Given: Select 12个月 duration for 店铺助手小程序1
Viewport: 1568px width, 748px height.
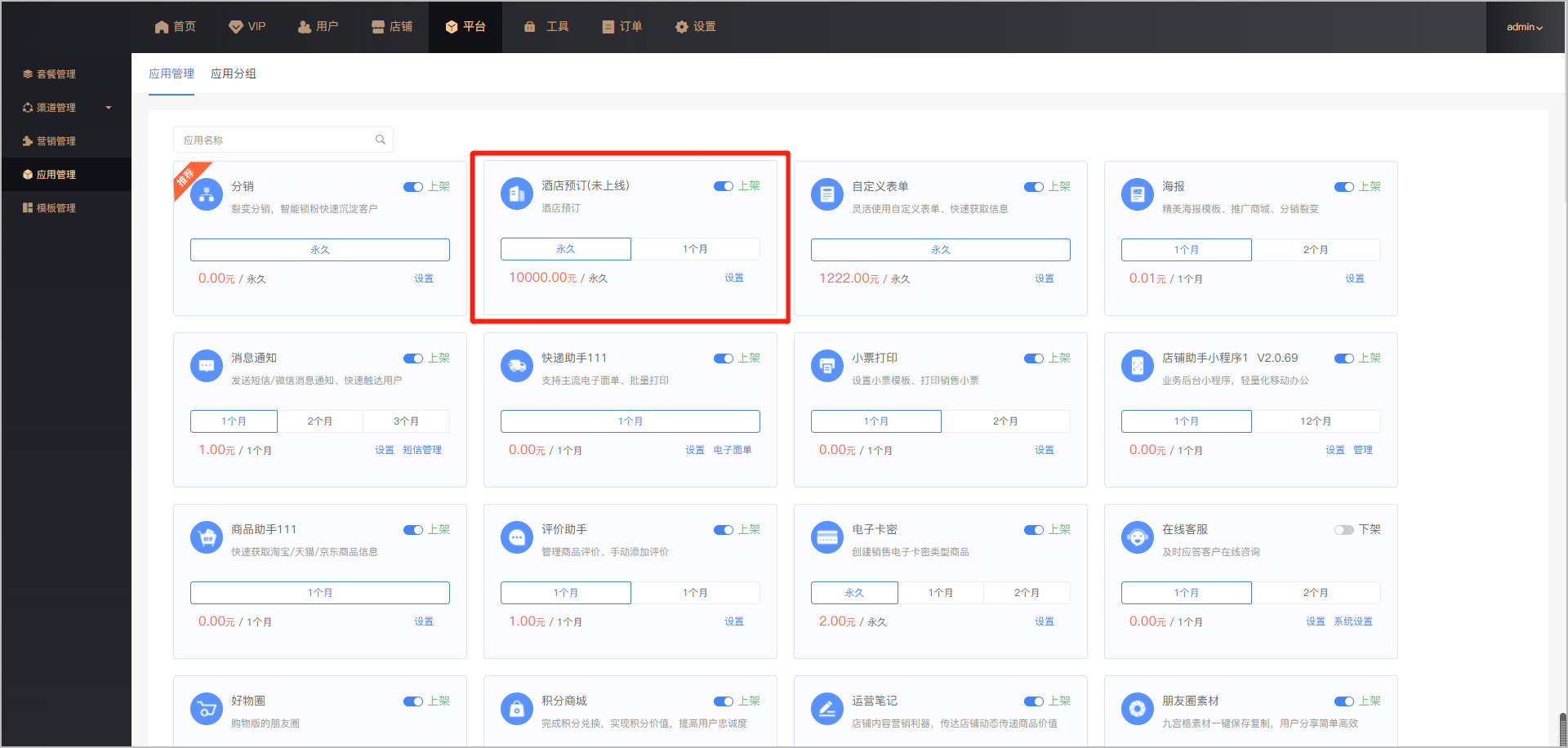Looking at the screenshot, I should pos(1315,421).
